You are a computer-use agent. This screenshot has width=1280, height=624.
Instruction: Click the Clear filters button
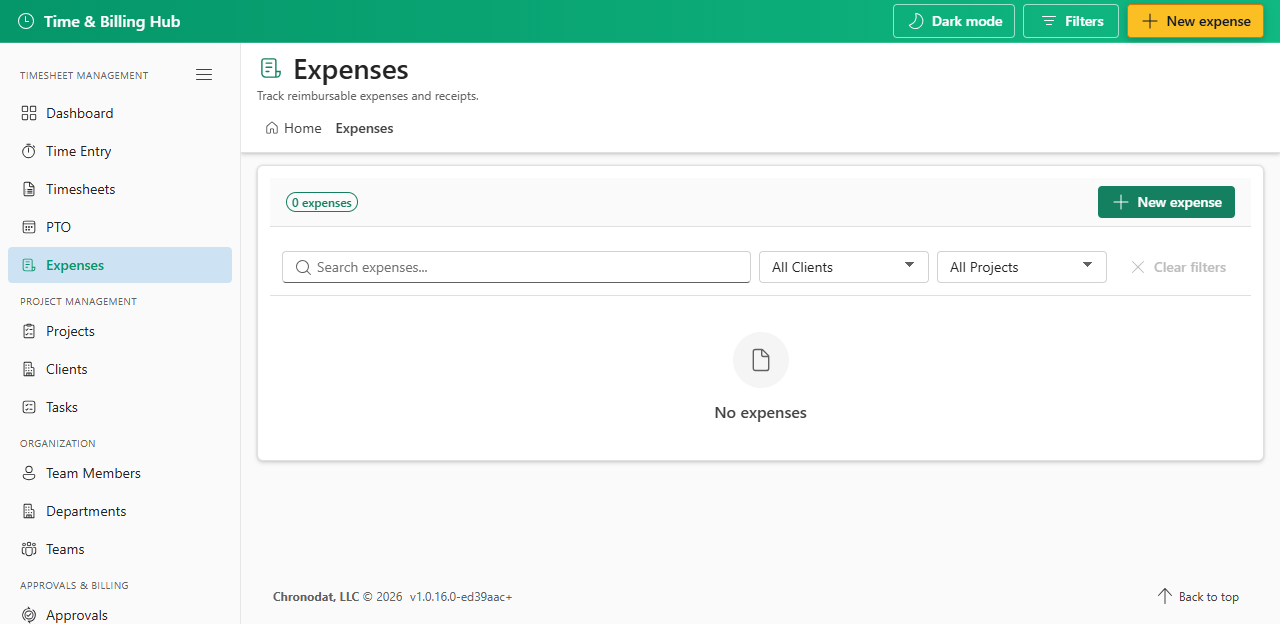coord(1178,267)
